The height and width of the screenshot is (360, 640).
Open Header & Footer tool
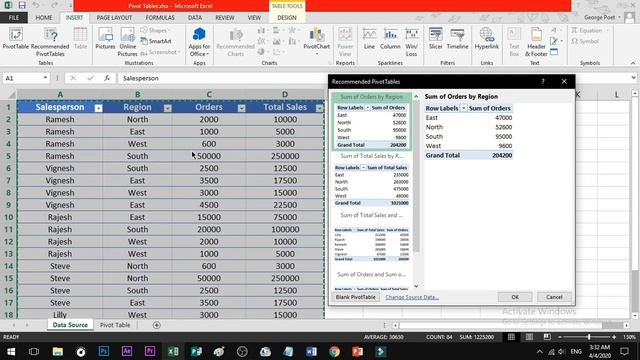(536, 42)
